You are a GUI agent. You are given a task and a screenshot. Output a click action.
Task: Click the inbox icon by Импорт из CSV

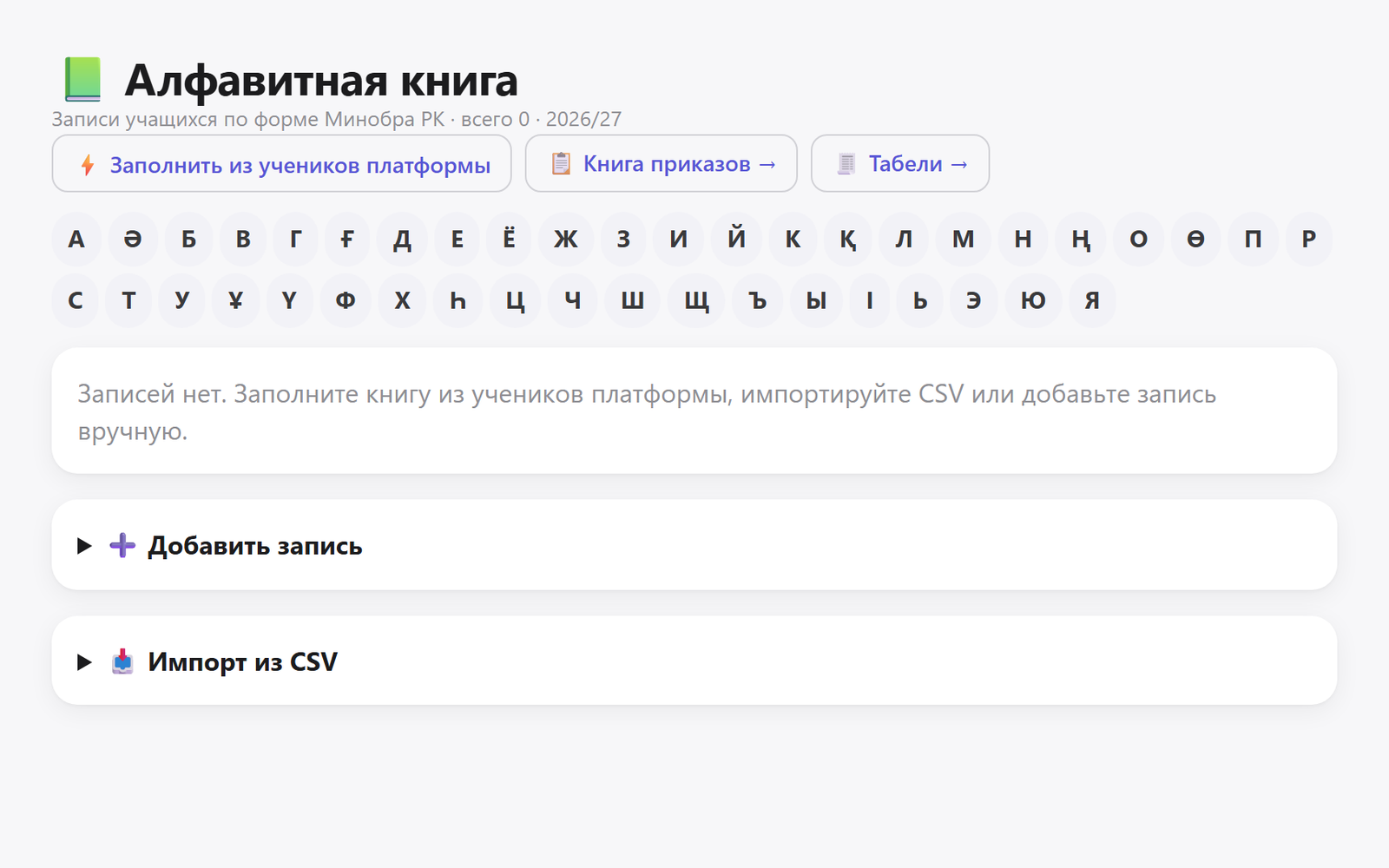pyautogui.click(x=122, y=662)
